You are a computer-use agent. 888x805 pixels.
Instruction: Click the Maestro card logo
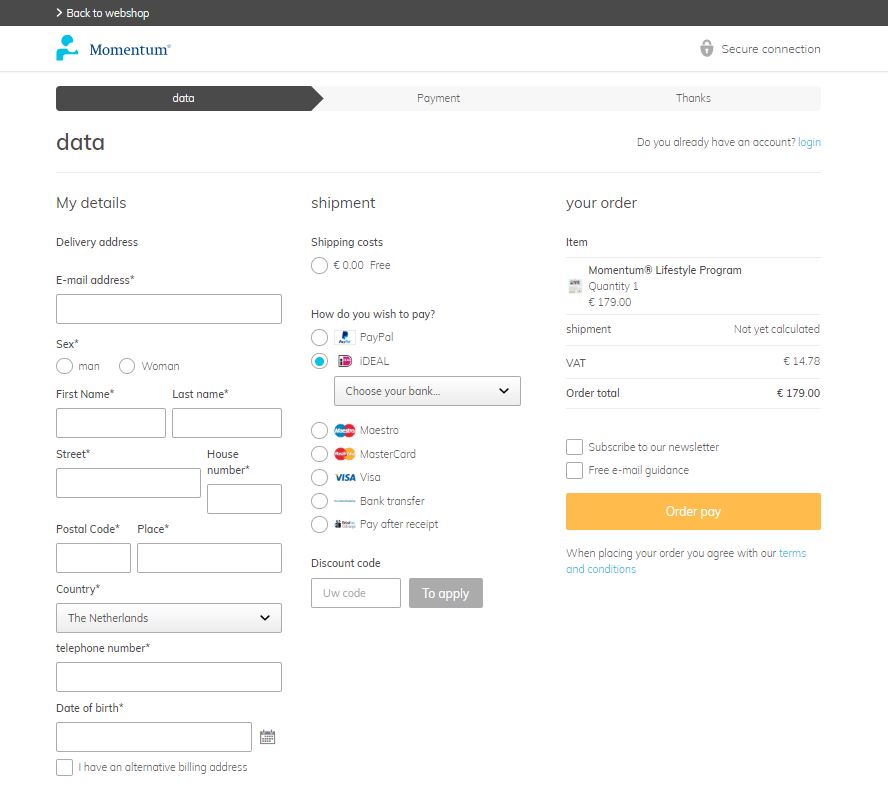pos(344,430)
